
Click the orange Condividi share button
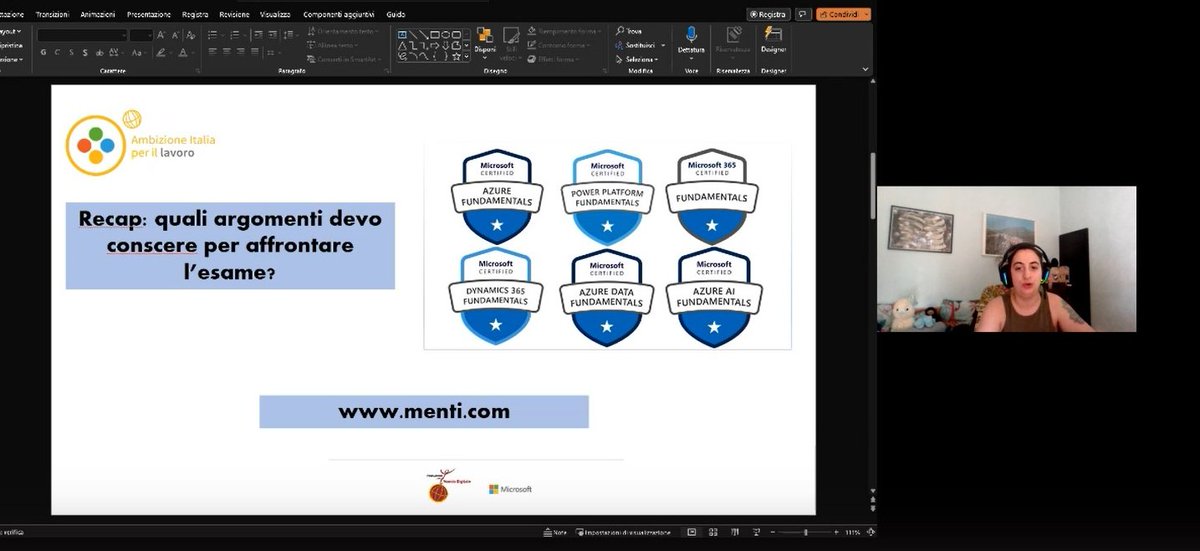(x=838, y=15)
